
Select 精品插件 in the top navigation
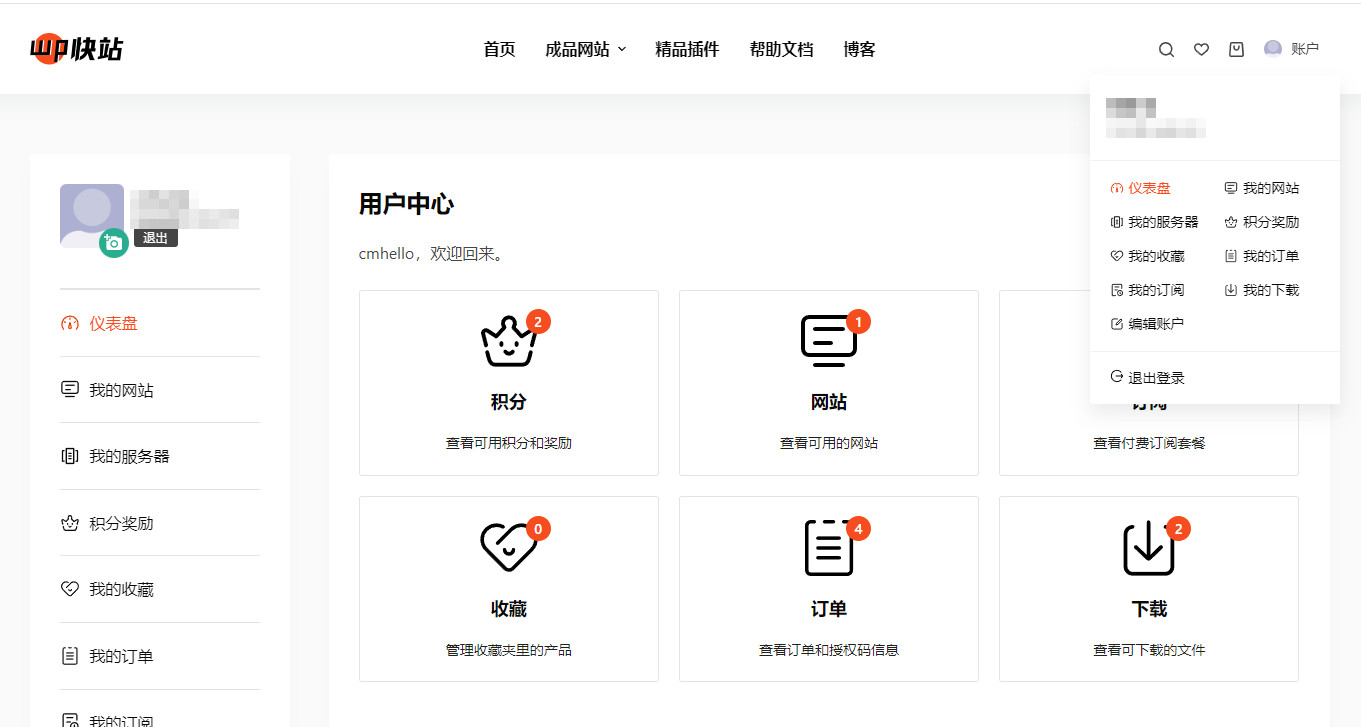coord(687,49)
